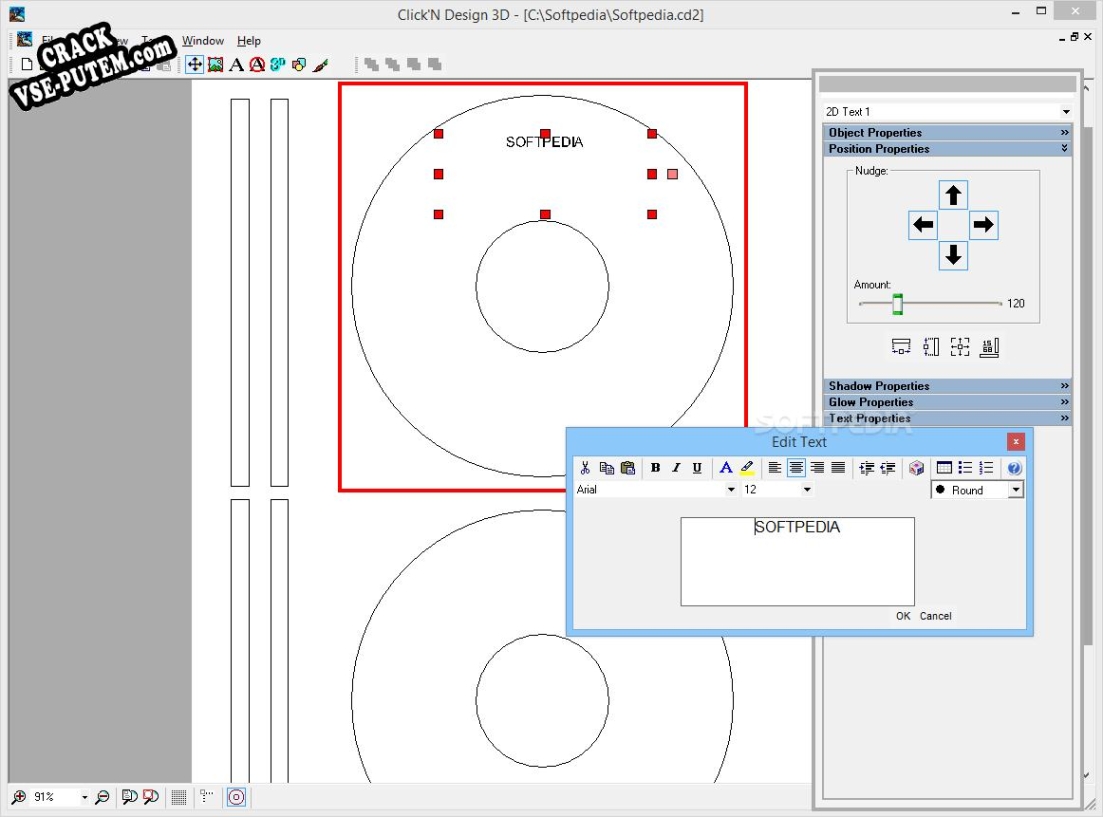1103x817 pixels.
Task: Select the move/pan tool in the toolbar
Action: [194, 65]
